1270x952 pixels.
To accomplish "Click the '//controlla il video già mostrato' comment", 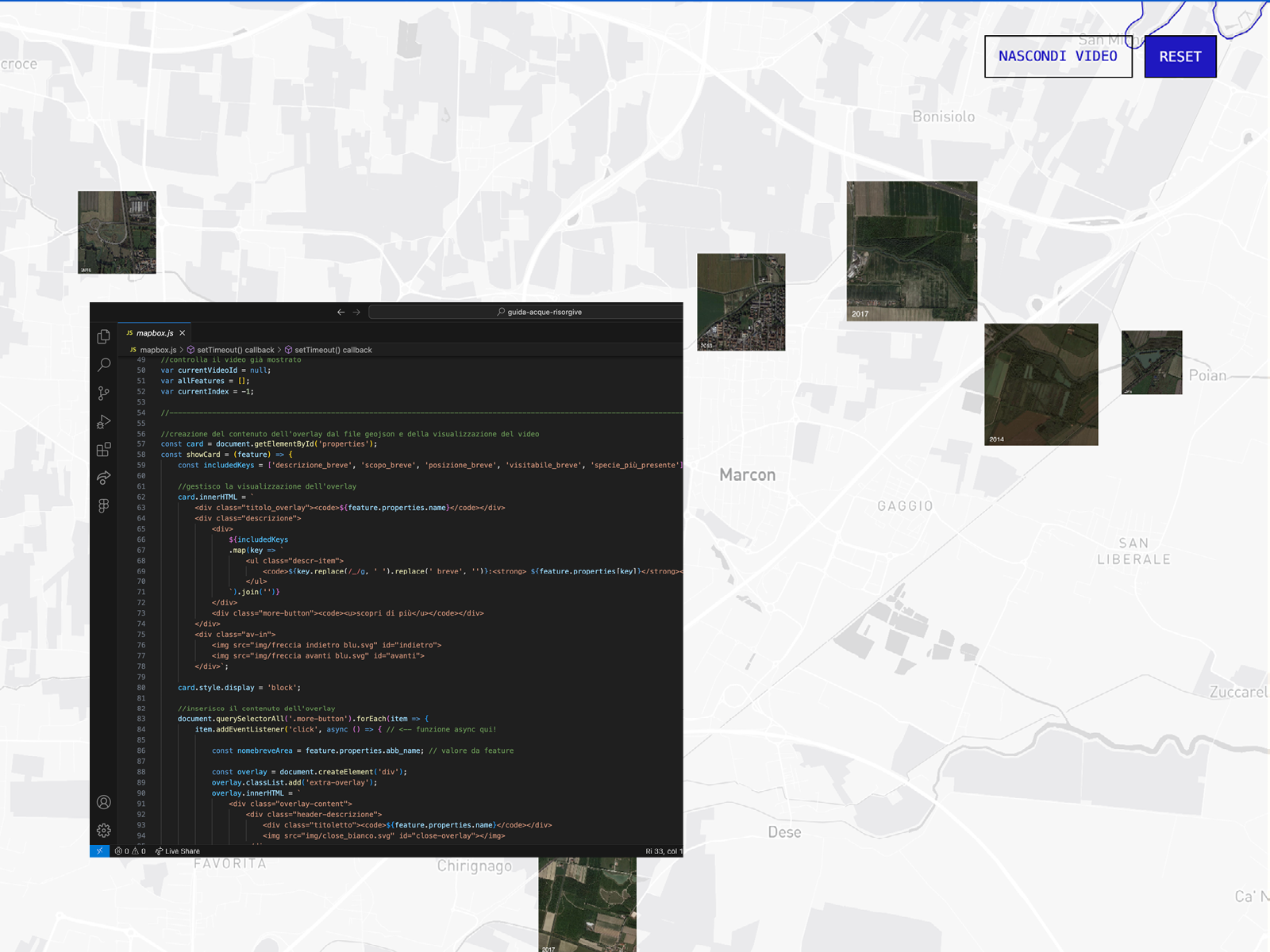I will click(231, 360).
